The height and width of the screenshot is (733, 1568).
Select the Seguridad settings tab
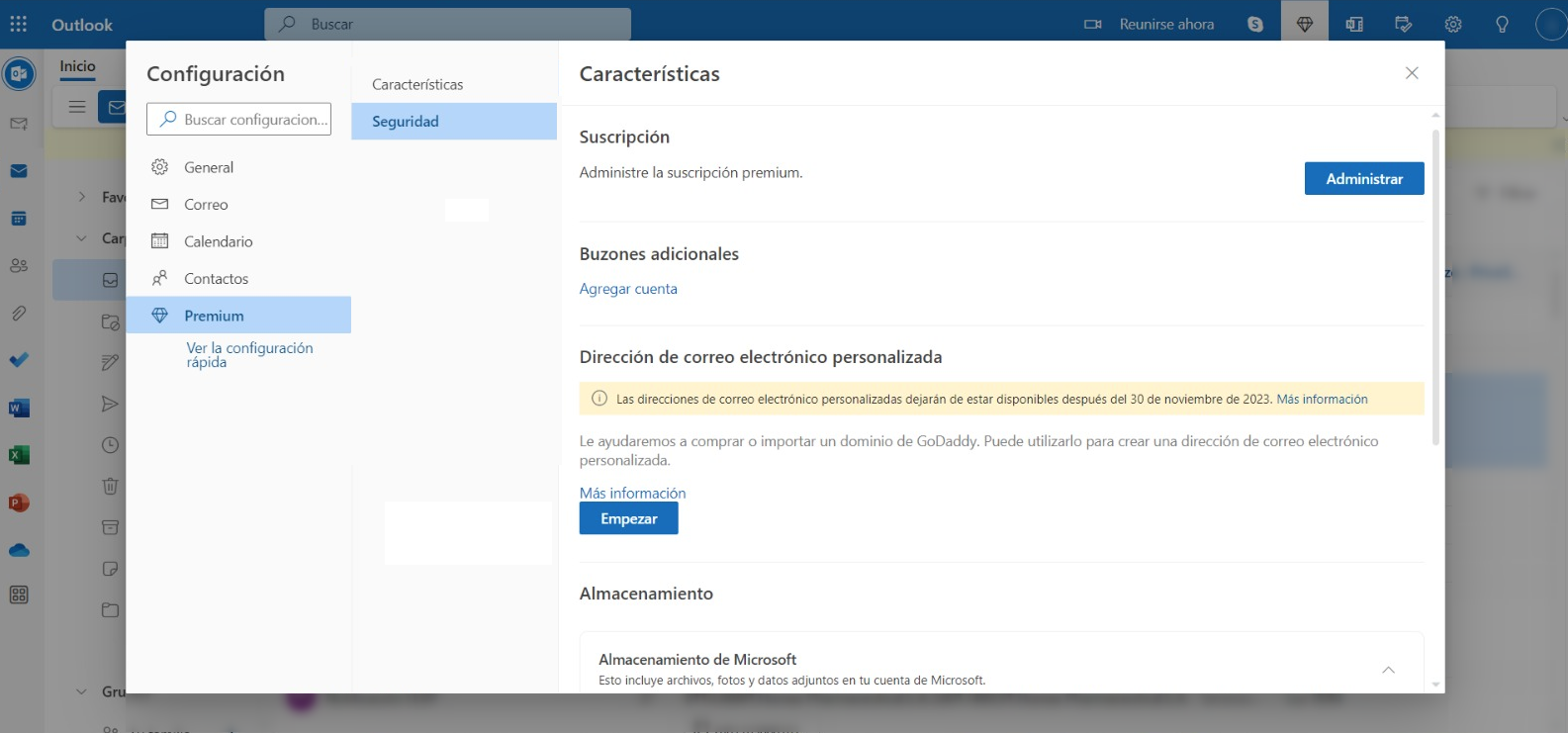tap(454, 121)
